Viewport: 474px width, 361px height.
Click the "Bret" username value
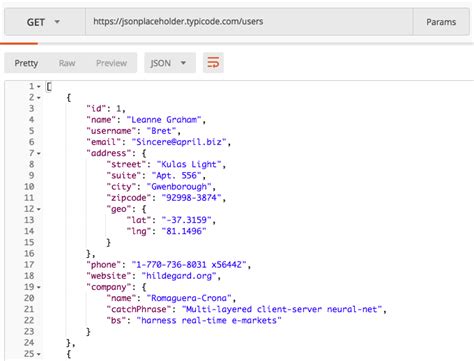tap(161, 131)
